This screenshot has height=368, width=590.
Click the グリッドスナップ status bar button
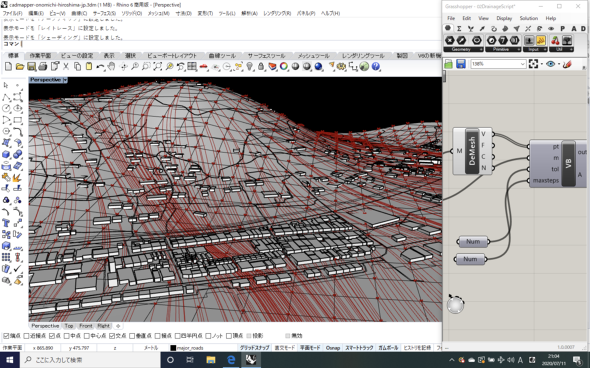255,348
